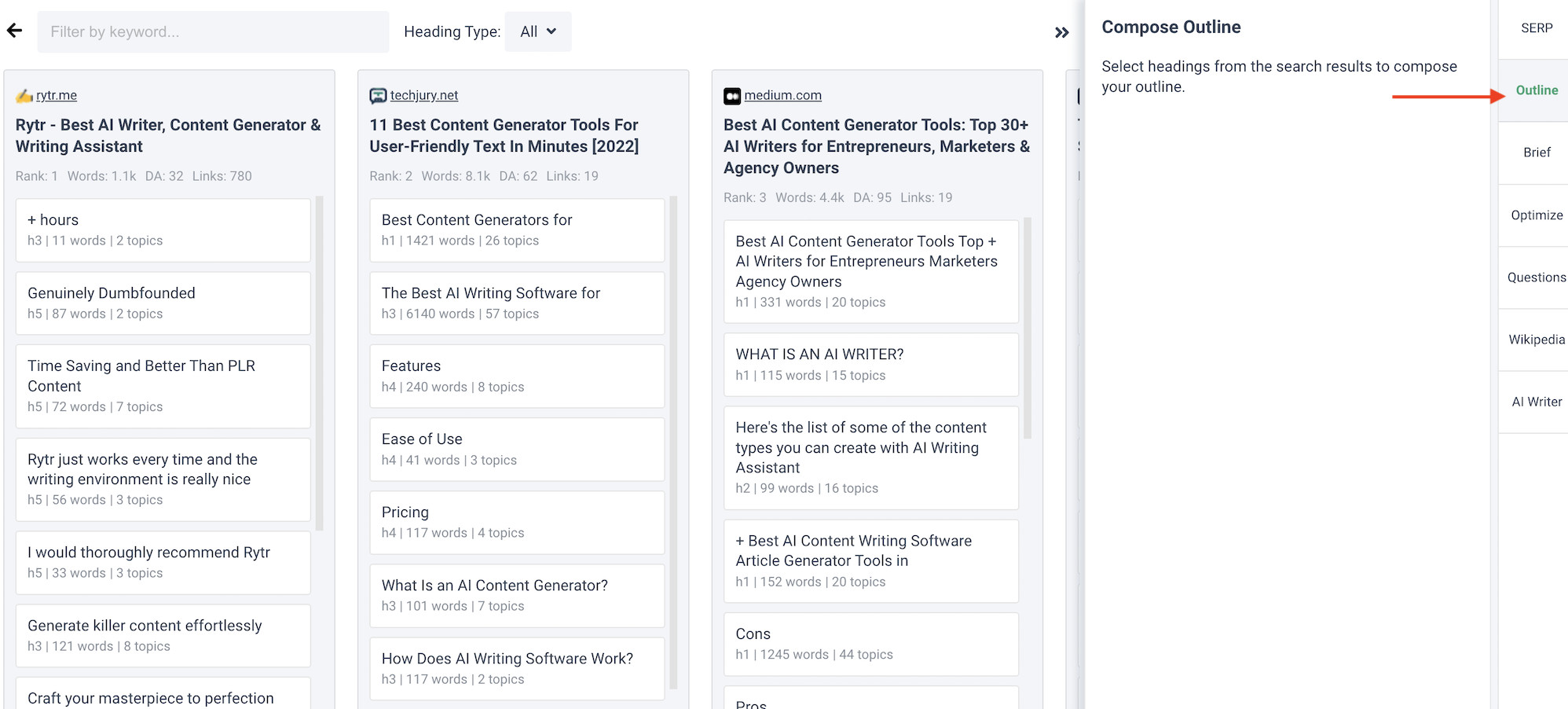The image size is (1568, 709).
Task: Select the 'Ease of Use' heading card
Action: point(517,449)
